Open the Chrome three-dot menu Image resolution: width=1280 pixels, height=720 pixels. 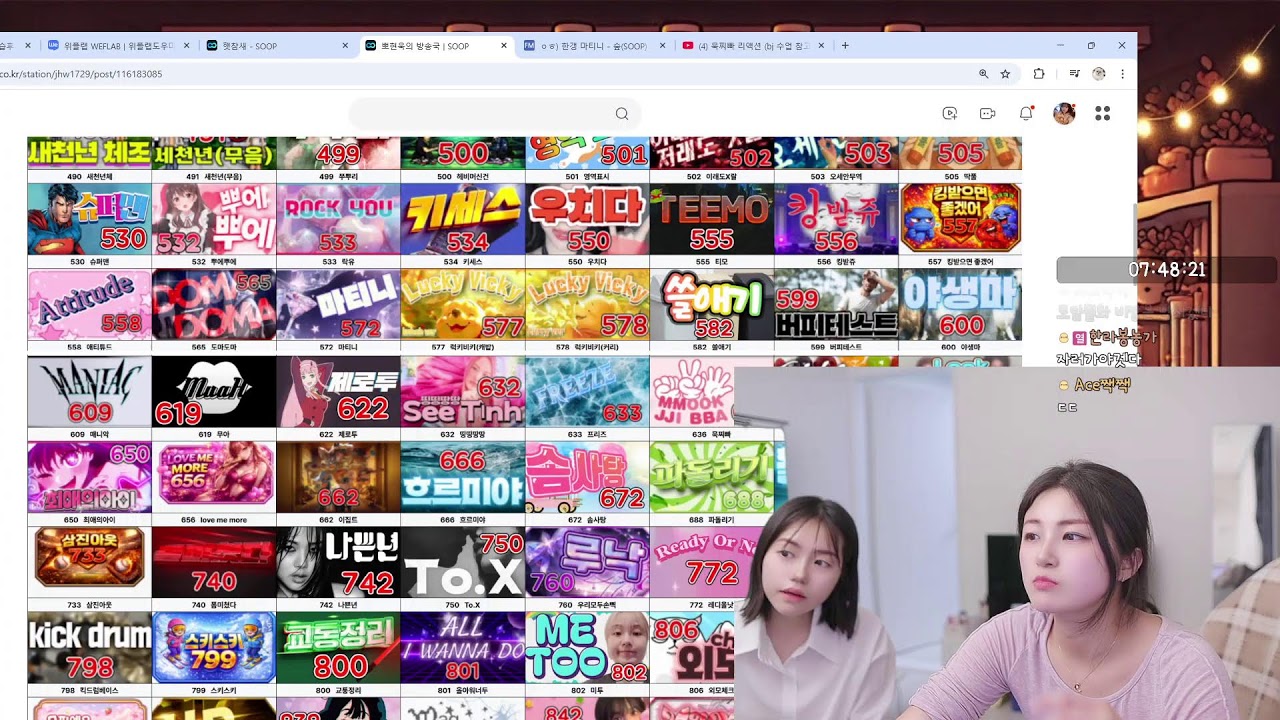pos(1122,74)
